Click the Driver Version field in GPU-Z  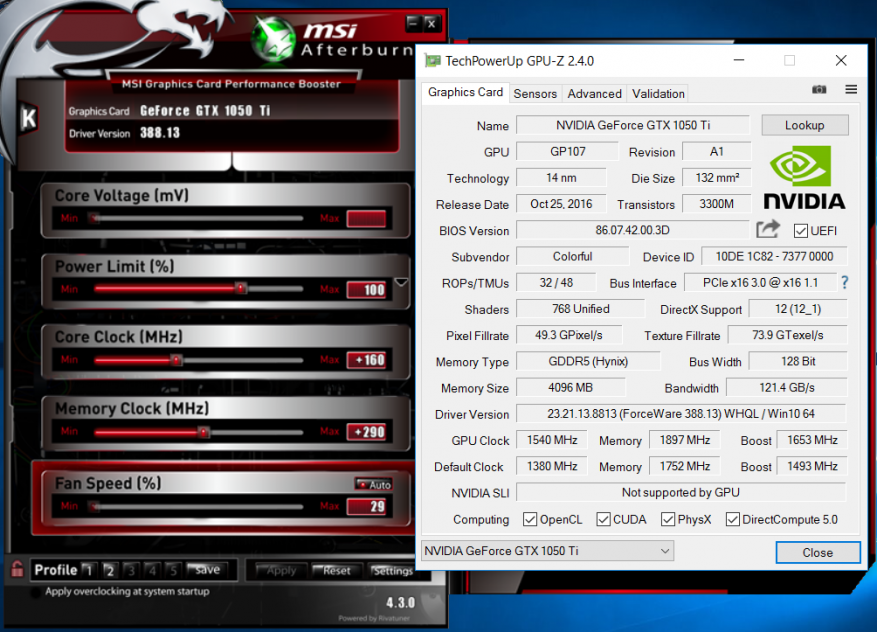tap(681, 414)
